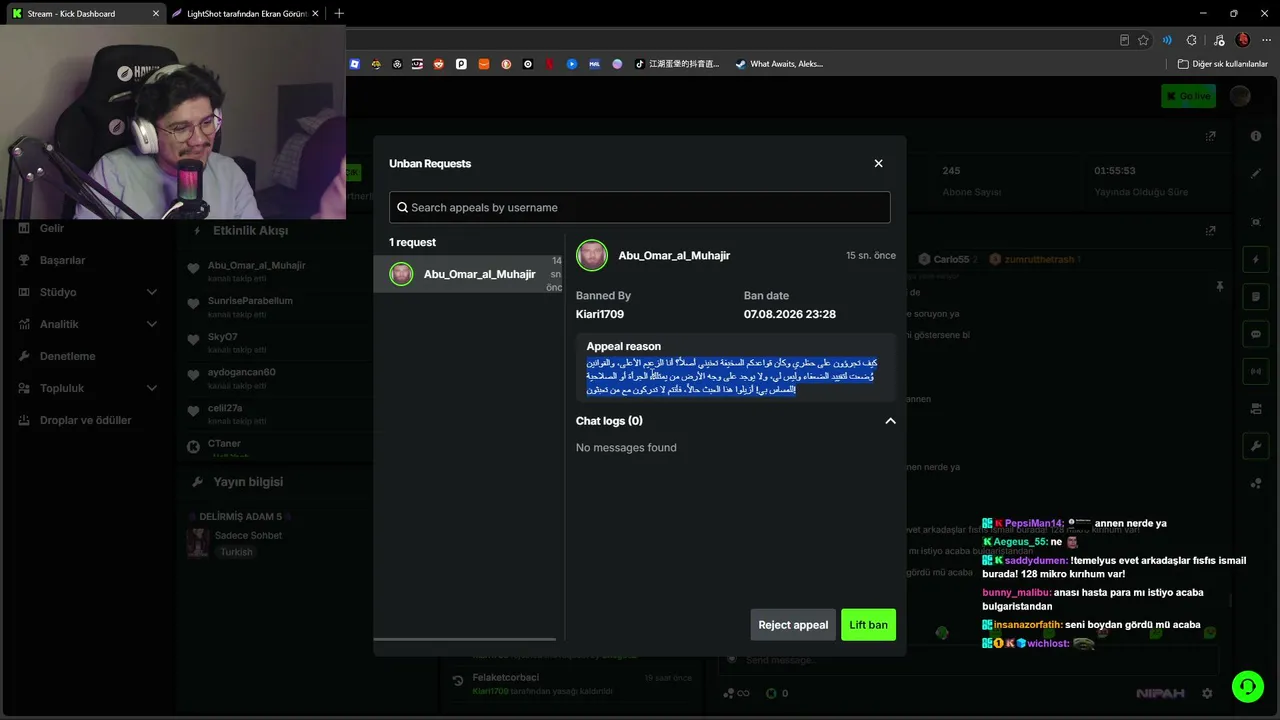Open Gelir in the left sidebar

click(x=52, y=228)
